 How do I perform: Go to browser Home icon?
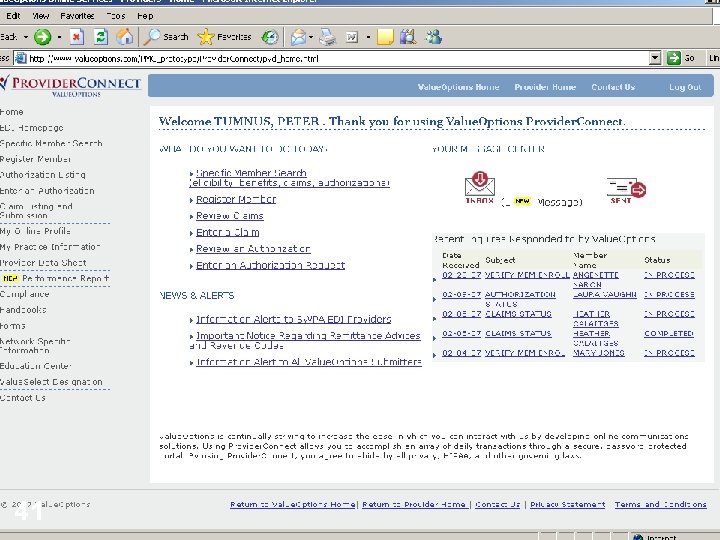[x=124, y=37]
